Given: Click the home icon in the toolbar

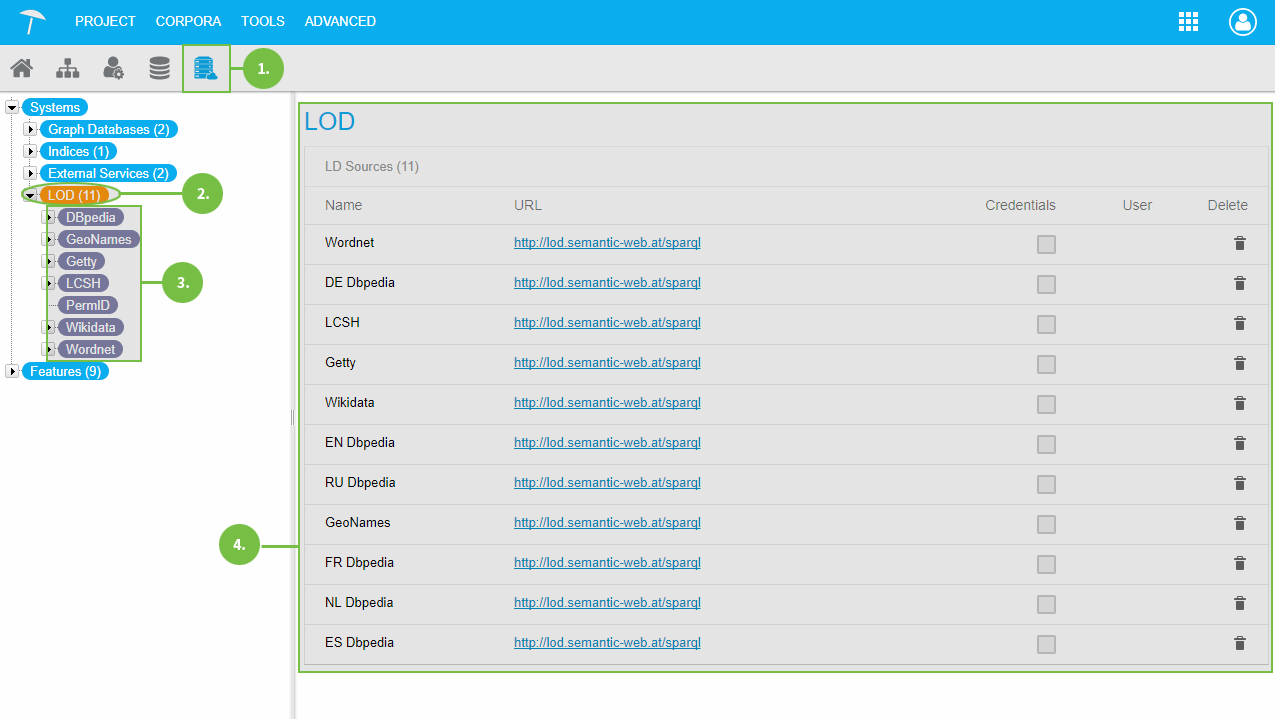Looking at the screenshot, I should (x=21, y=68).
